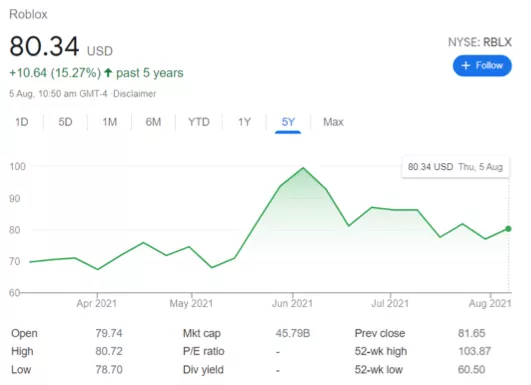Click the plus icon in Follow button

466,65
